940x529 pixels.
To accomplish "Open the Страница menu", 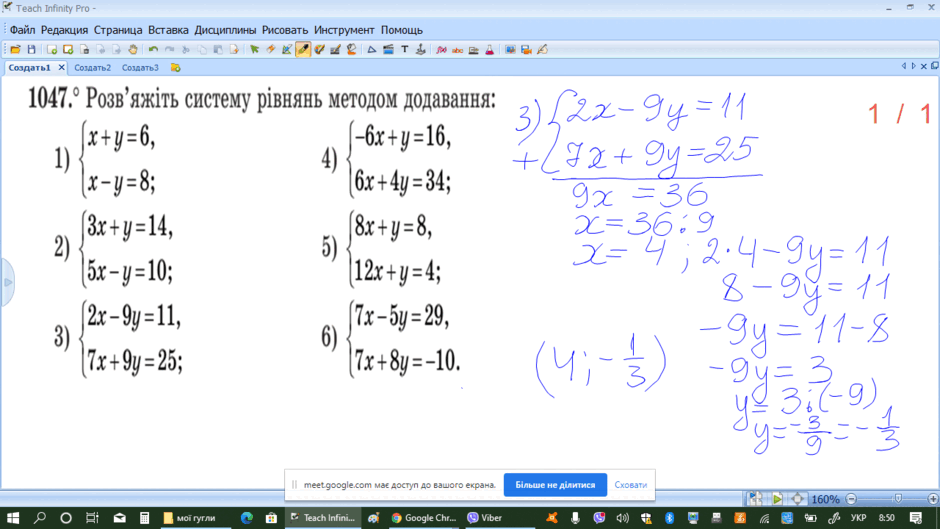I will point(118,30).
